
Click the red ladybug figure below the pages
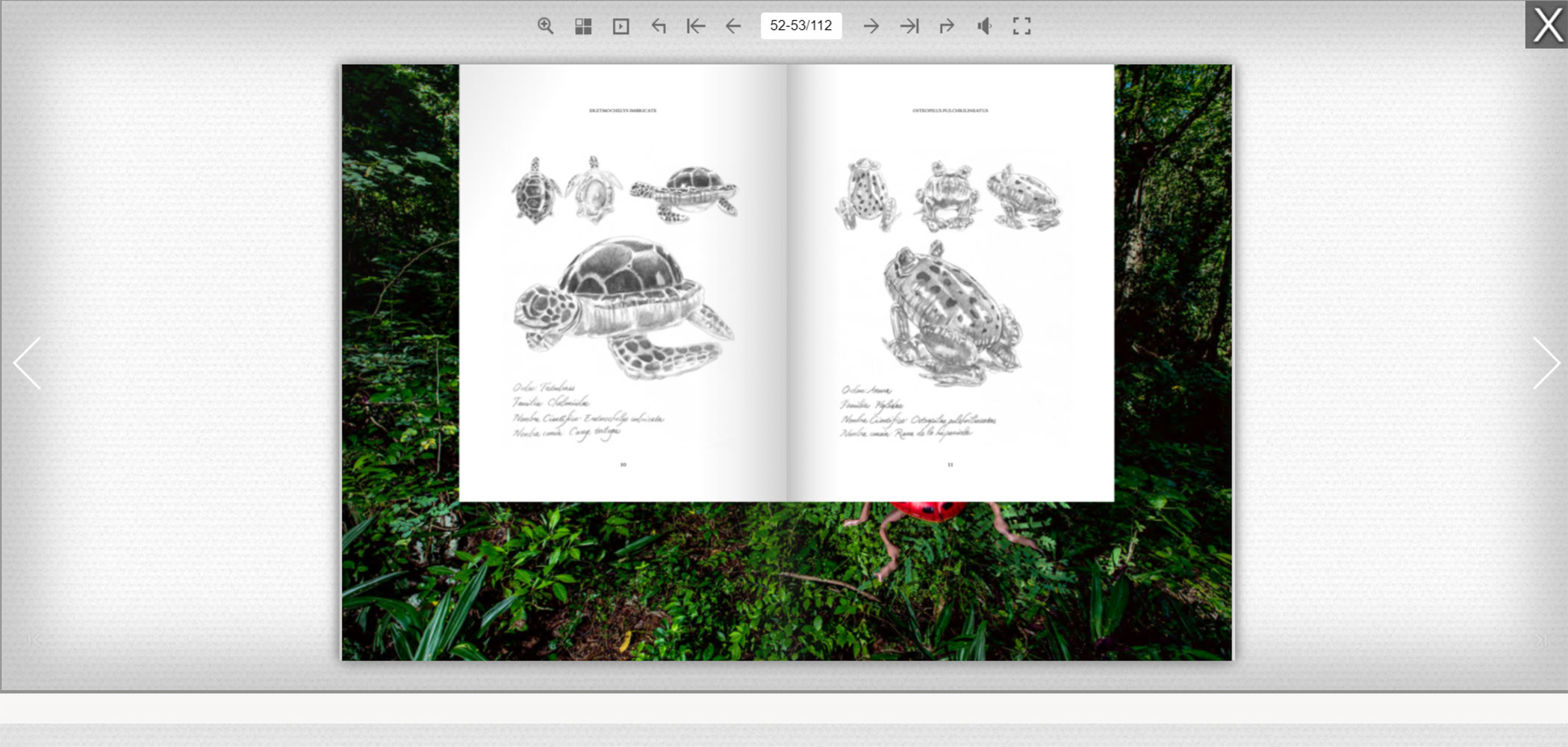click(930, 511)
